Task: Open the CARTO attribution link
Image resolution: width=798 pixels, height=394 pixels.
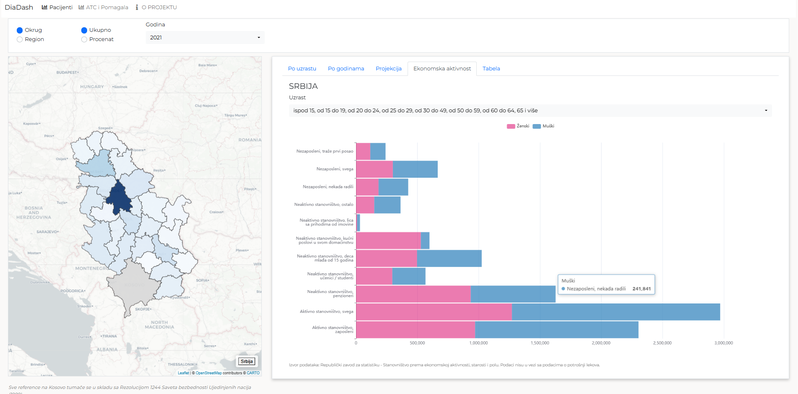Action: (x=253, y=373)
